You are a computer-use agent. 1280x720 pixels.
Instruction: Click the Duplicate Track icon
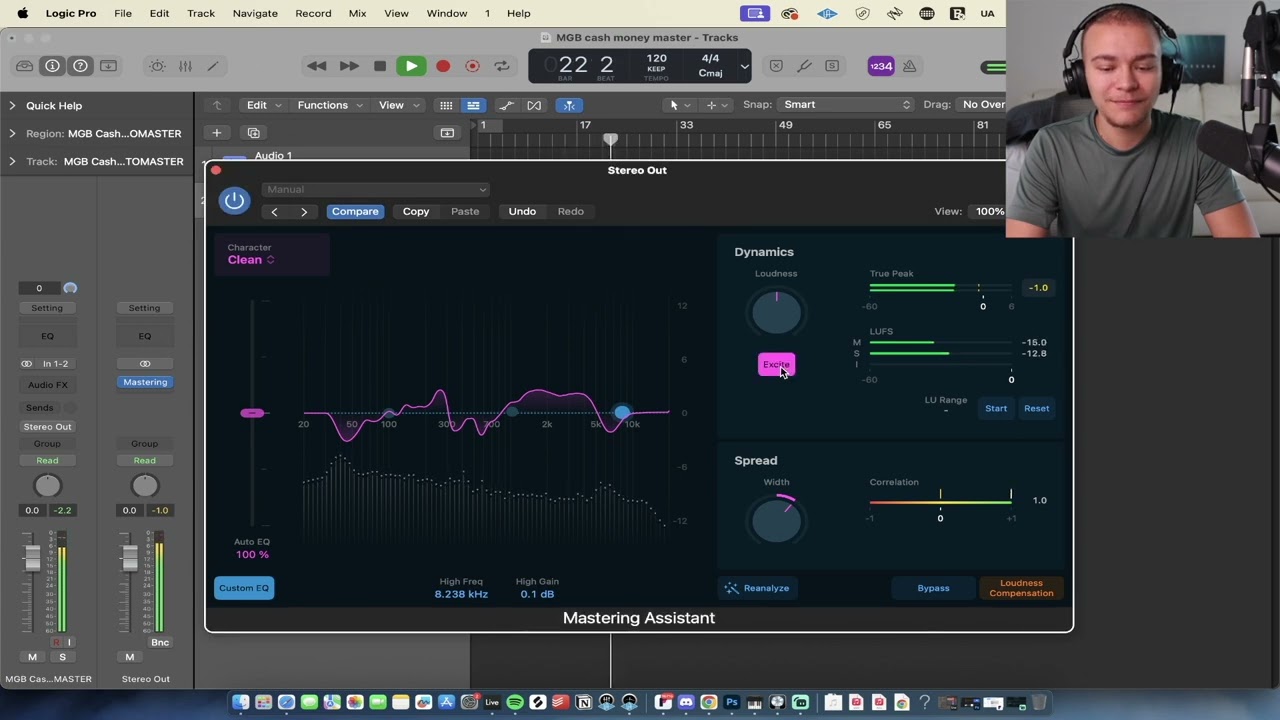coord(254,133)
